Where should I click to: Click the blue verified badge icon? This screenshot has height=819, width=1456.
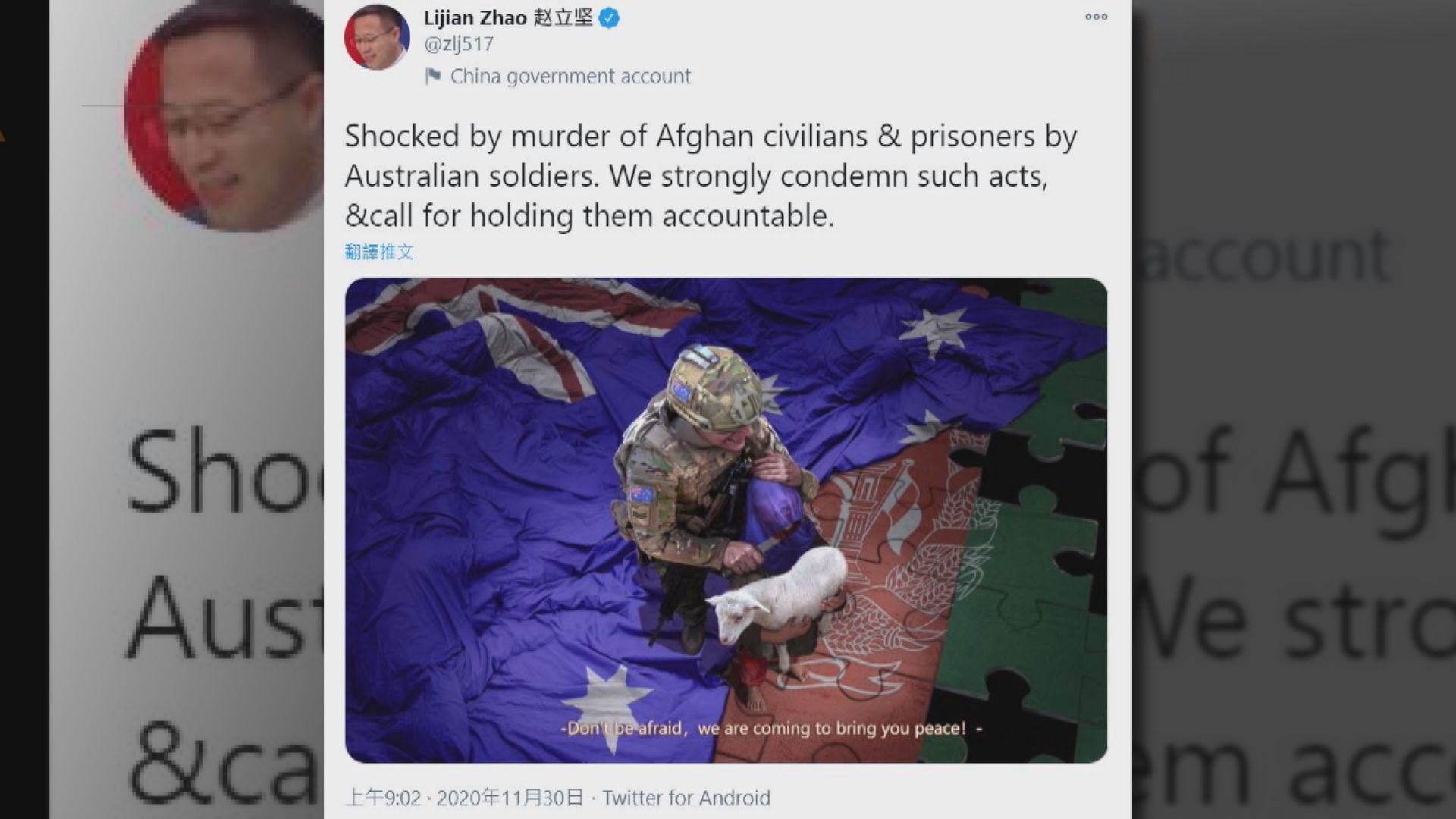click(609, 18)
